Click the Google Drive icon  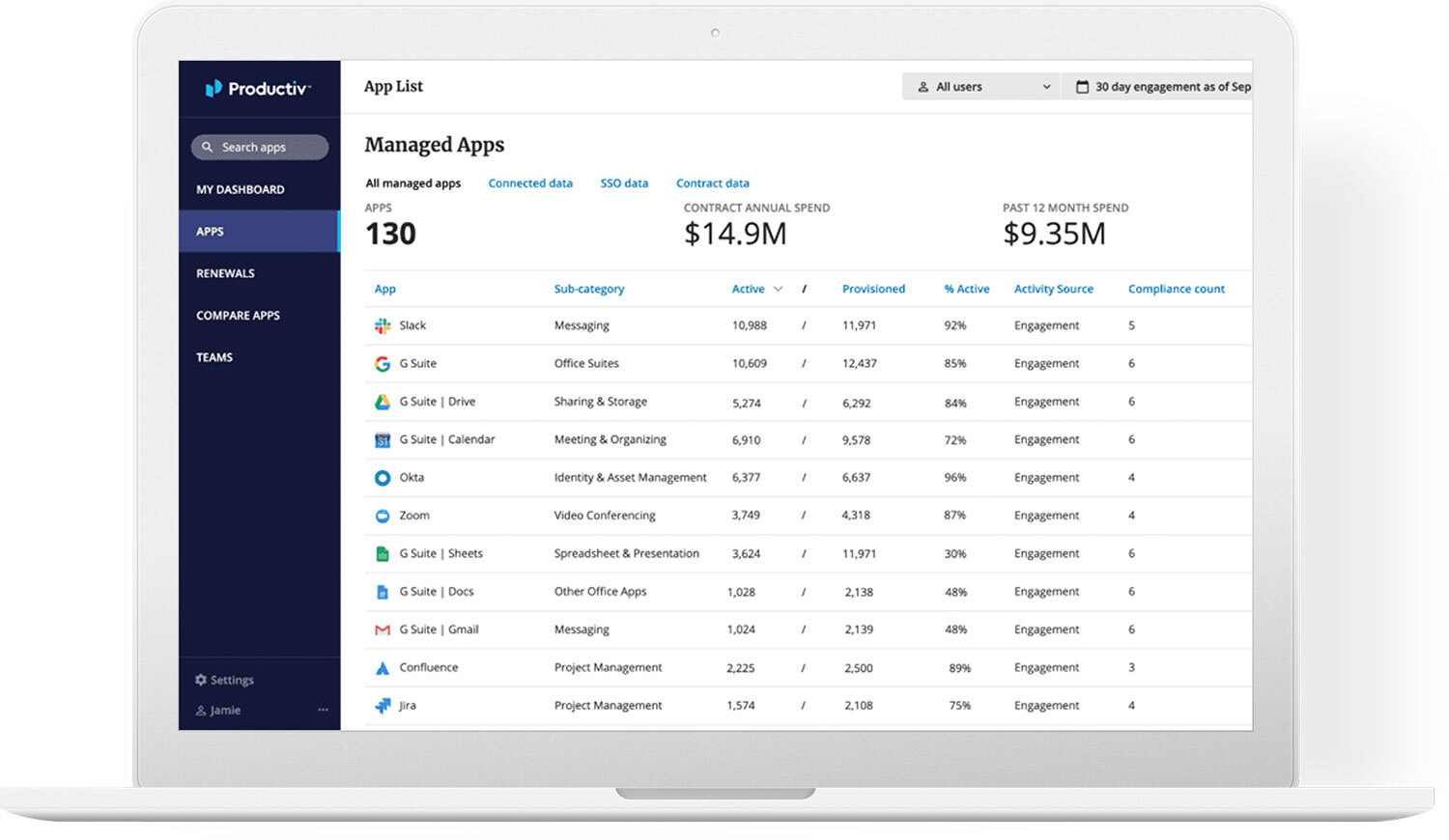pos(383,402)
